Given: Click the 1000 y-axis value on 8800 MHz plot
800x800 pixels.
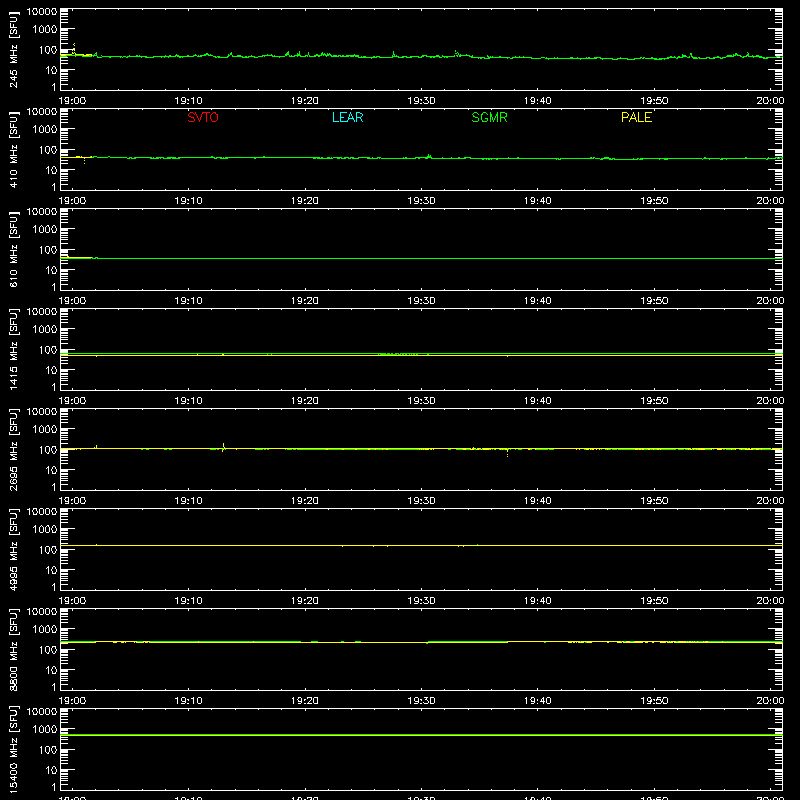Looking at the screenshot, I should 45,629.
